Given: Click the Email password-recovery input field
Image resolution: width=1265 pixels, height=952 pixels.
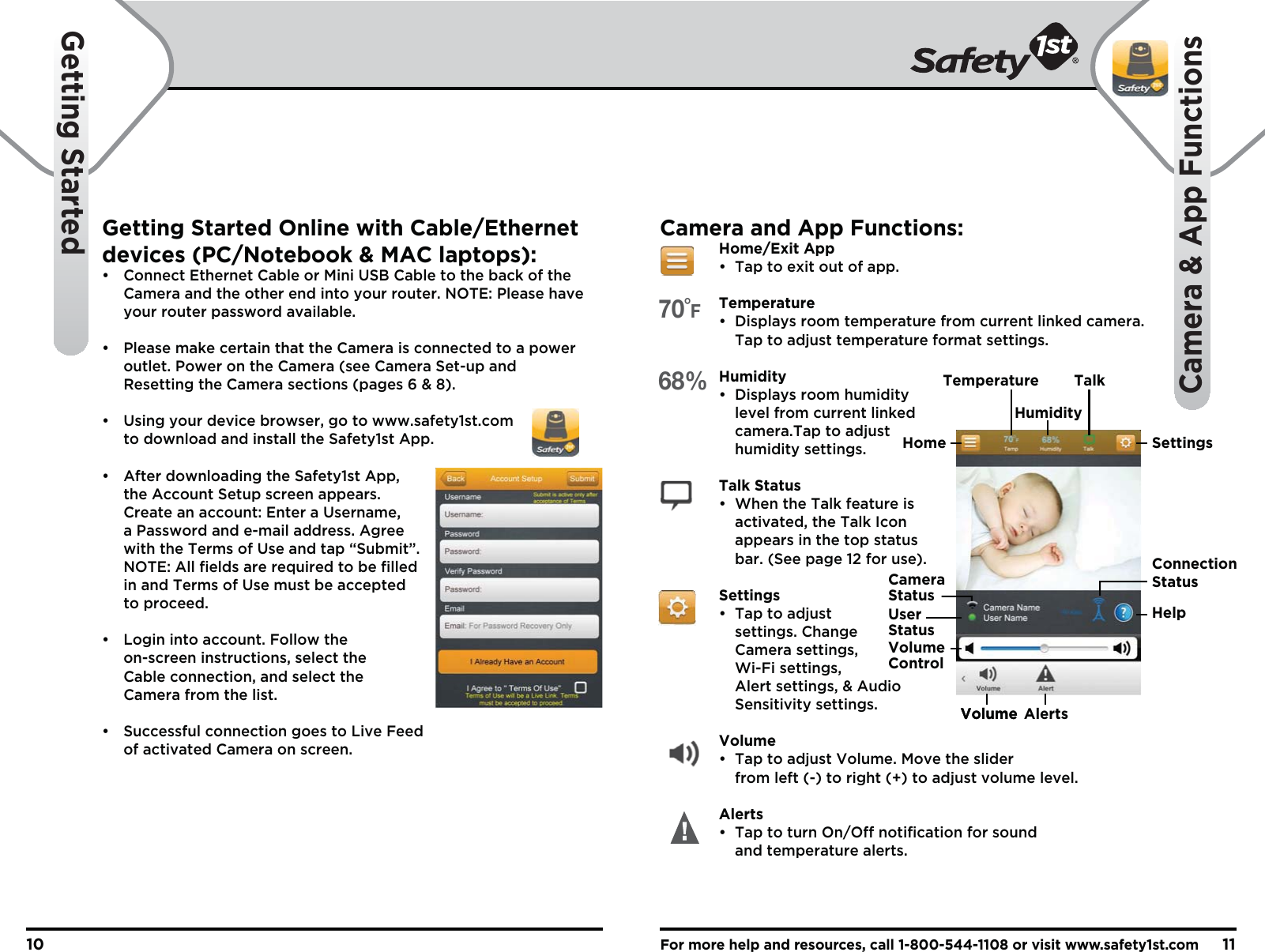Looking at the screenshot, I should 518,626.
